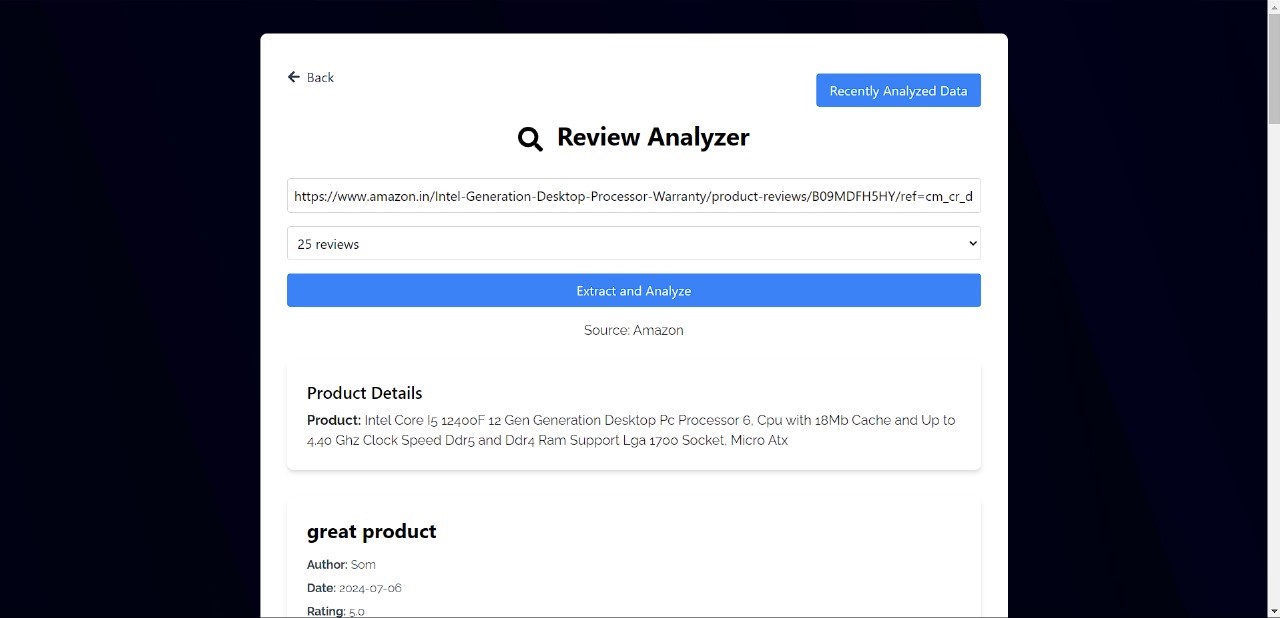Click the Author: Som line
Viewport: 1280px width, 618px height.
[341, 564]
